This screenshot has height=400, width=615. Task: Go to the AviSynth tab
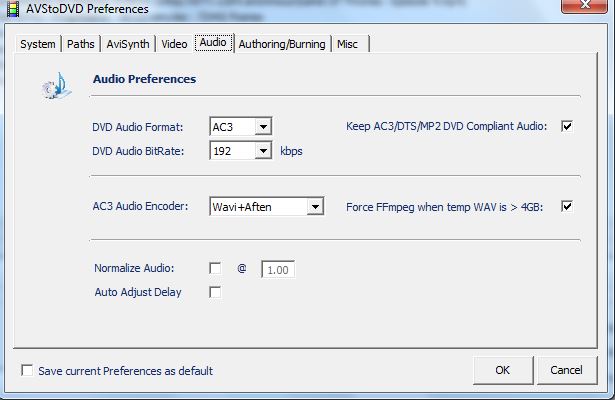pyautogui.click(x=129, y=44)
